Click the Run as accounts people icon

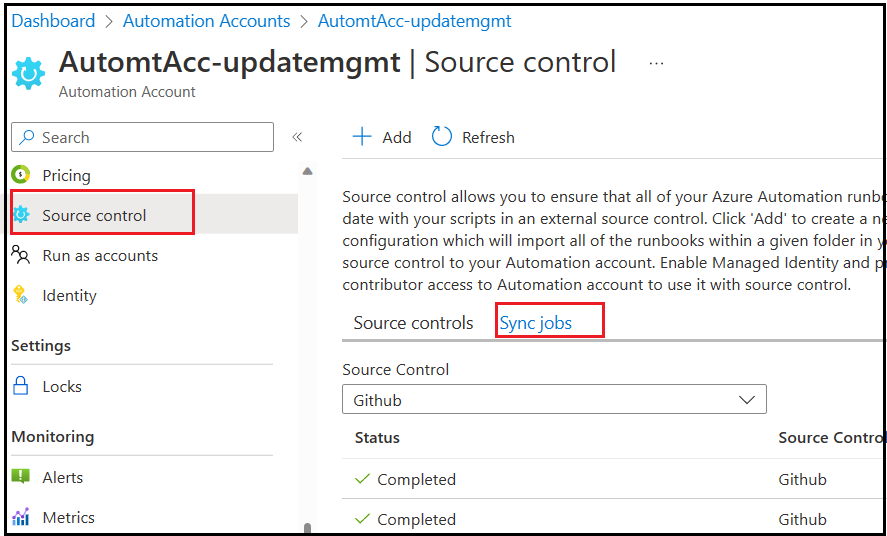[21, 255]
